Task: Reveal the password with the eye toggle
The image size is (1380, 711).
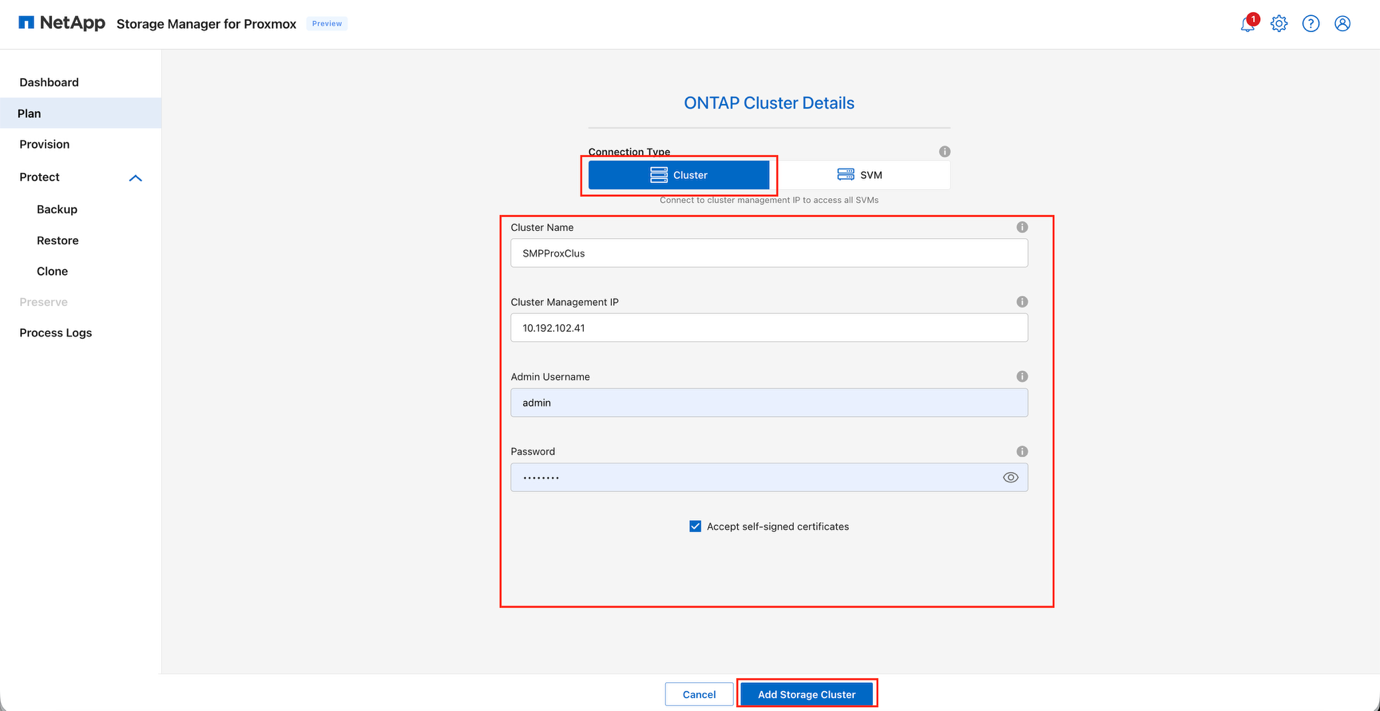Action: pos(1010,477)
